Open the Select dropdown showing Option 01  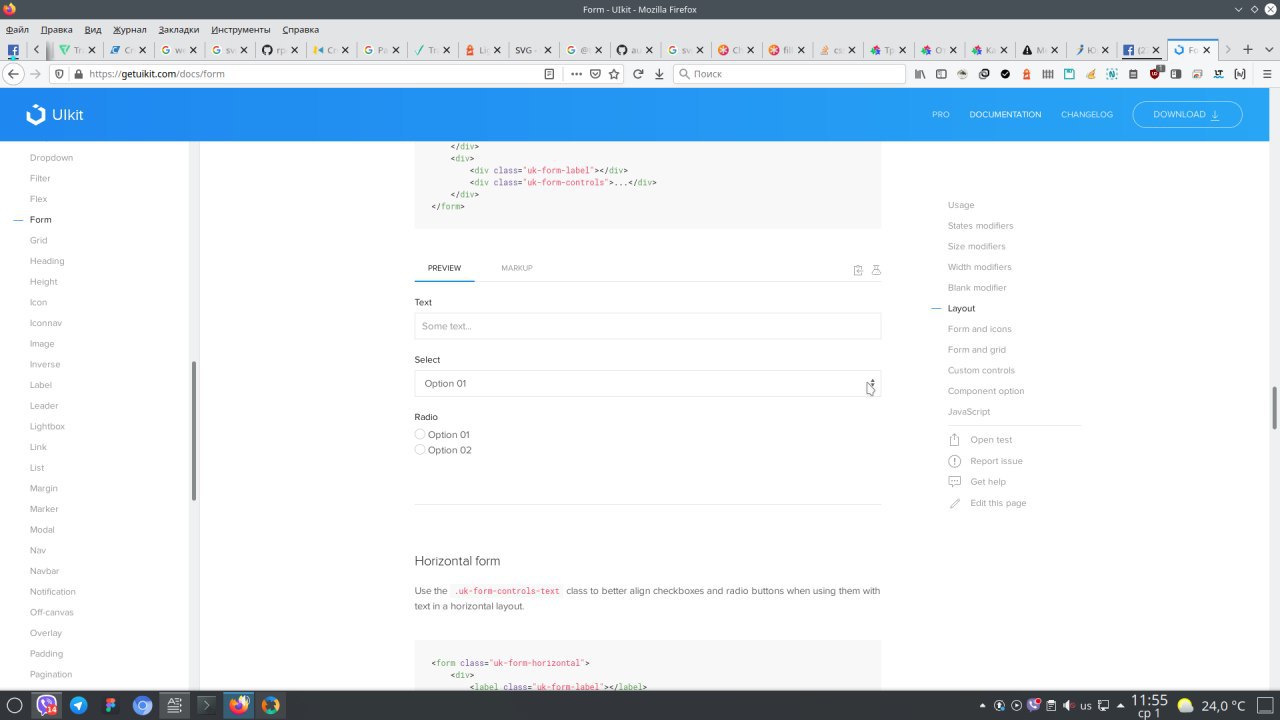(x=648, y=384)
